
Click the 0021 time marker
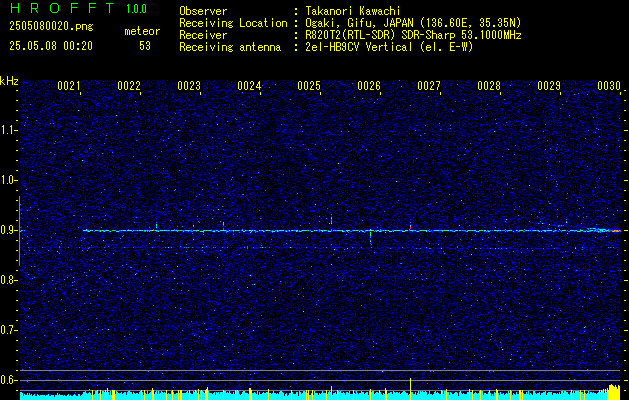(x=69, y=86)
